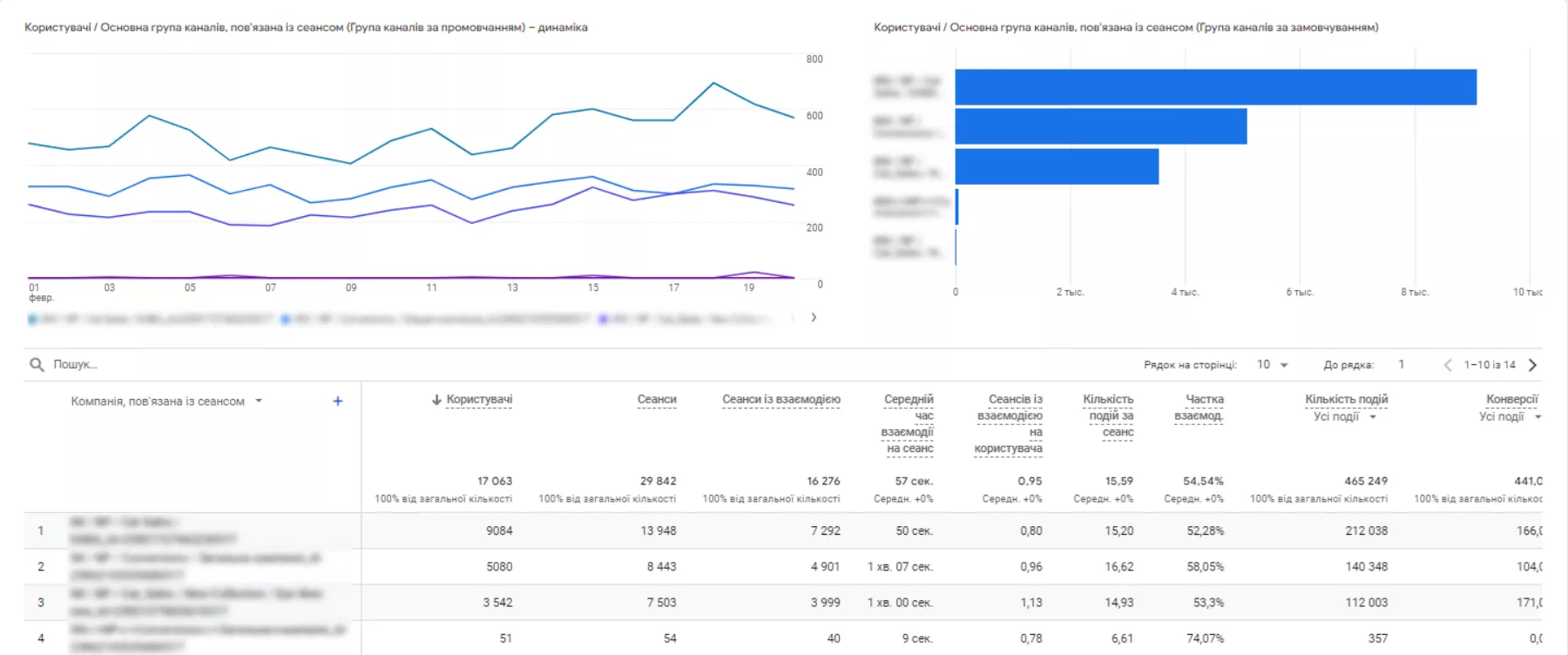Go to the previous table page arrow
The height and width of the screenshot is (655, 1568).
point(1448,365)
